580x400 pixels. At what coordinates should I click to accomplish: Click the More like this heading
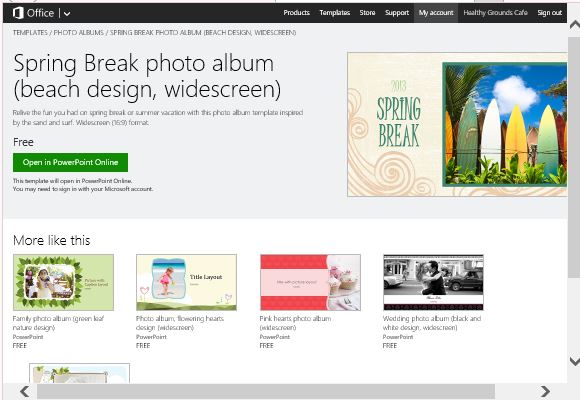(x=51, y=241)
